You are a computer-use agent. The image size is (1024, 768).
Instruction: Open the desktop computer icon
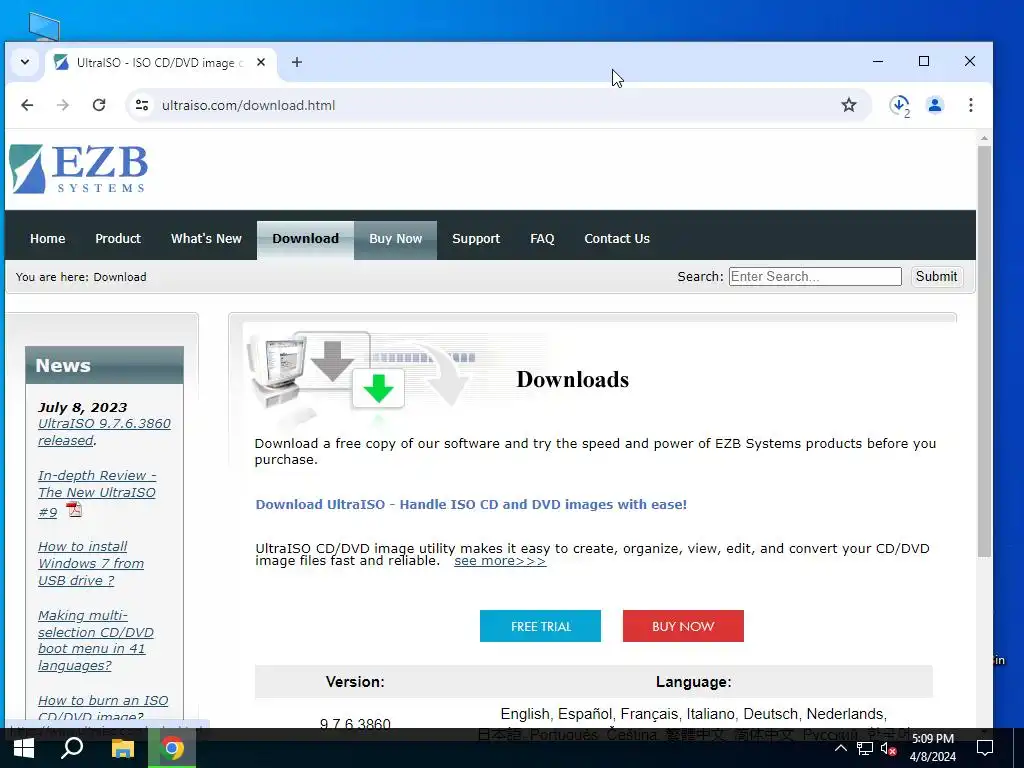click(x=44, y=26)
